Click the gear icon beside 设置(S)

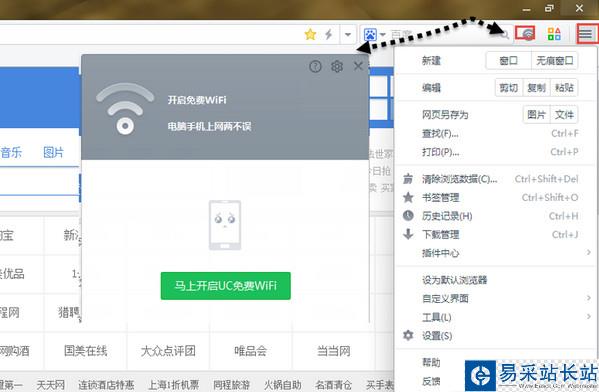(x=408, y=335)
